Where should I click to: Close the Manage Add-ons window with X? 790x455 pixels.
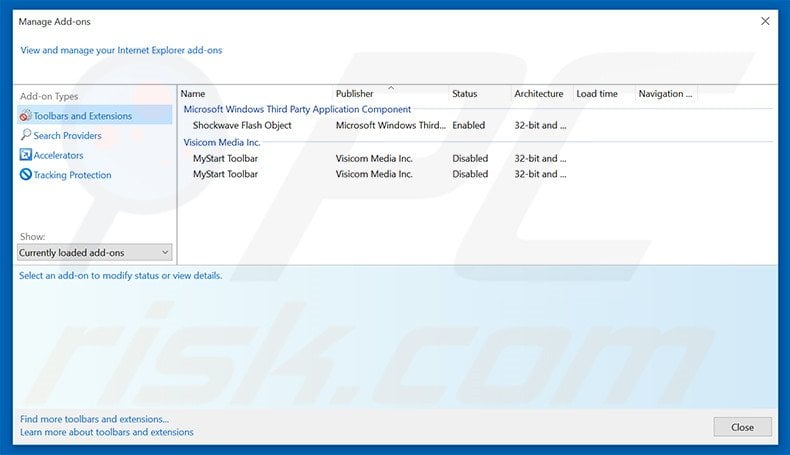coord(765,21)
